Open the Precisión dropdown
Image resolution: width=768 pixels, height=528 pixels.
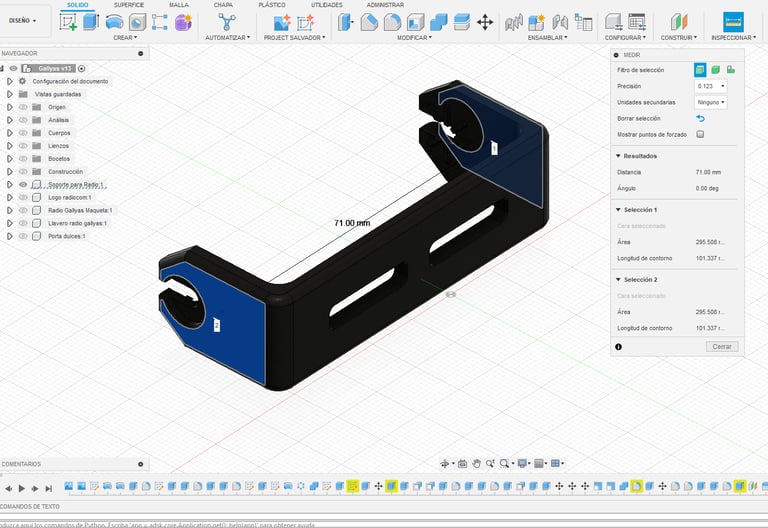pos(710,87)
